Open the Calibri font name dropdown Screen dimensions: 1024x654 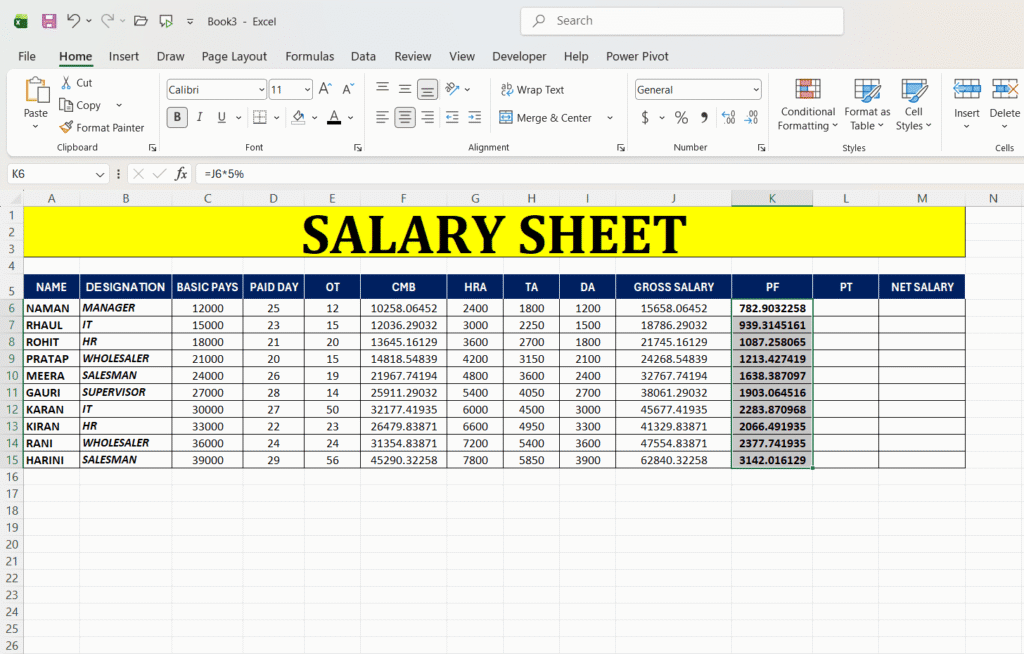coord(261,90)
